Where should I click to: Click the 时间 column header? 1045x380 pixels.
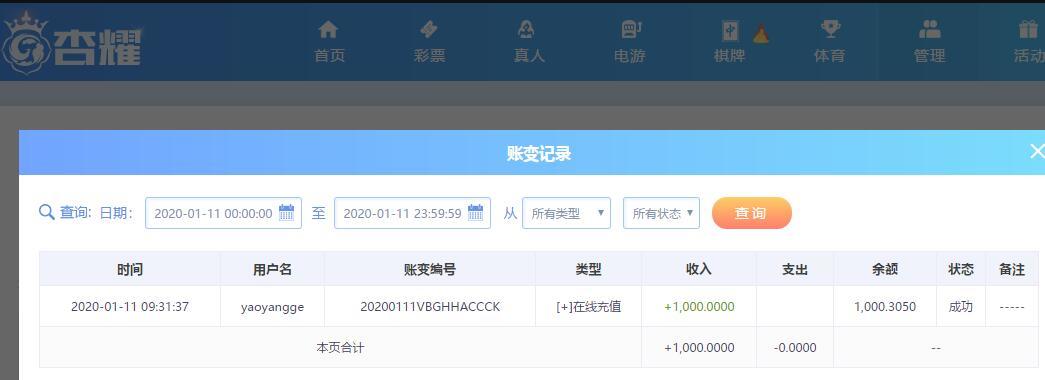(130, 269)
